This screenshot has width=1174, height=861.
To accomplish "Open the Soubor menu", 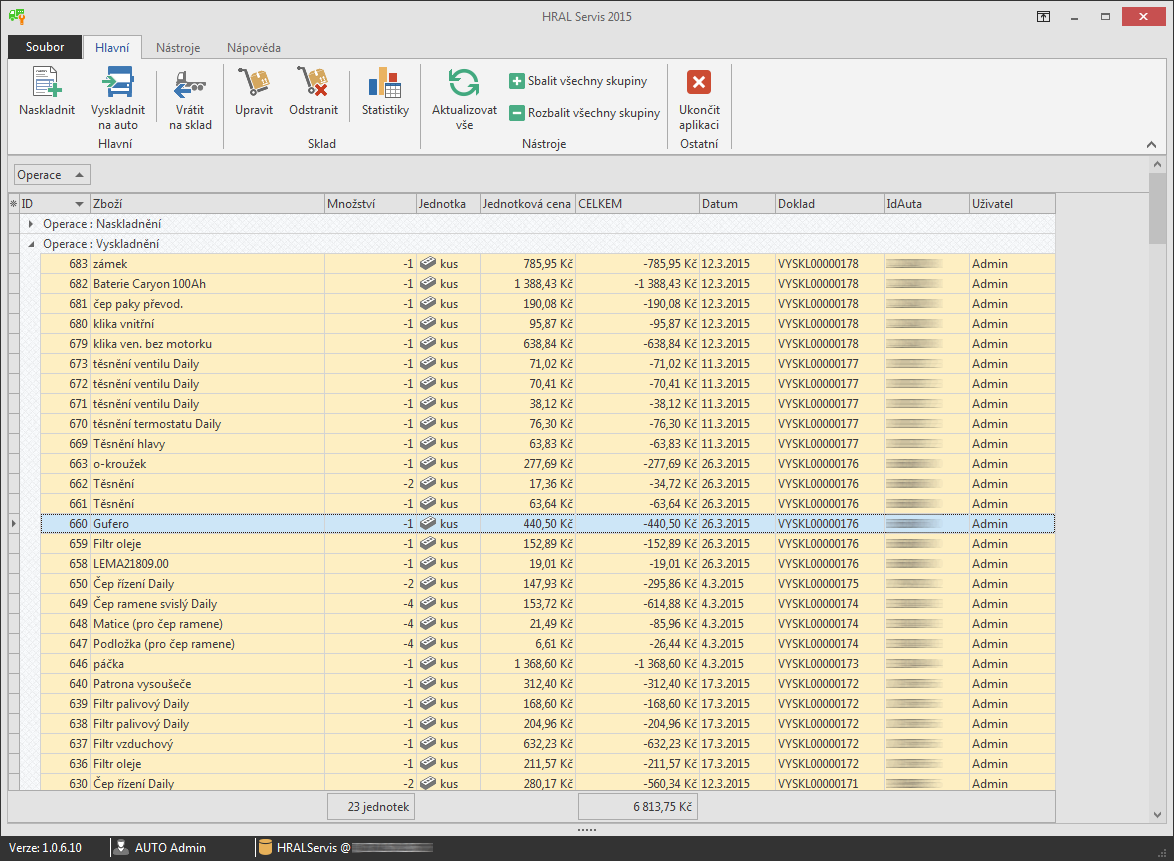I will [x=45, y=47].
